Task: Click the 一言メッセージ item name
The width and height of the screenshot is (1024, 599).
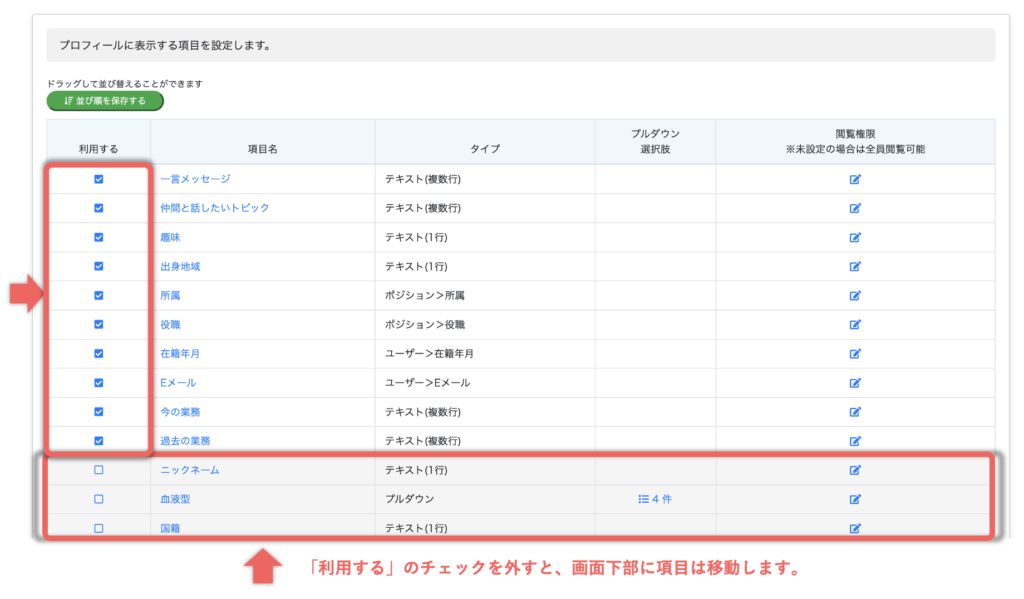Action: pyautogui.click(x=195, y=179)
